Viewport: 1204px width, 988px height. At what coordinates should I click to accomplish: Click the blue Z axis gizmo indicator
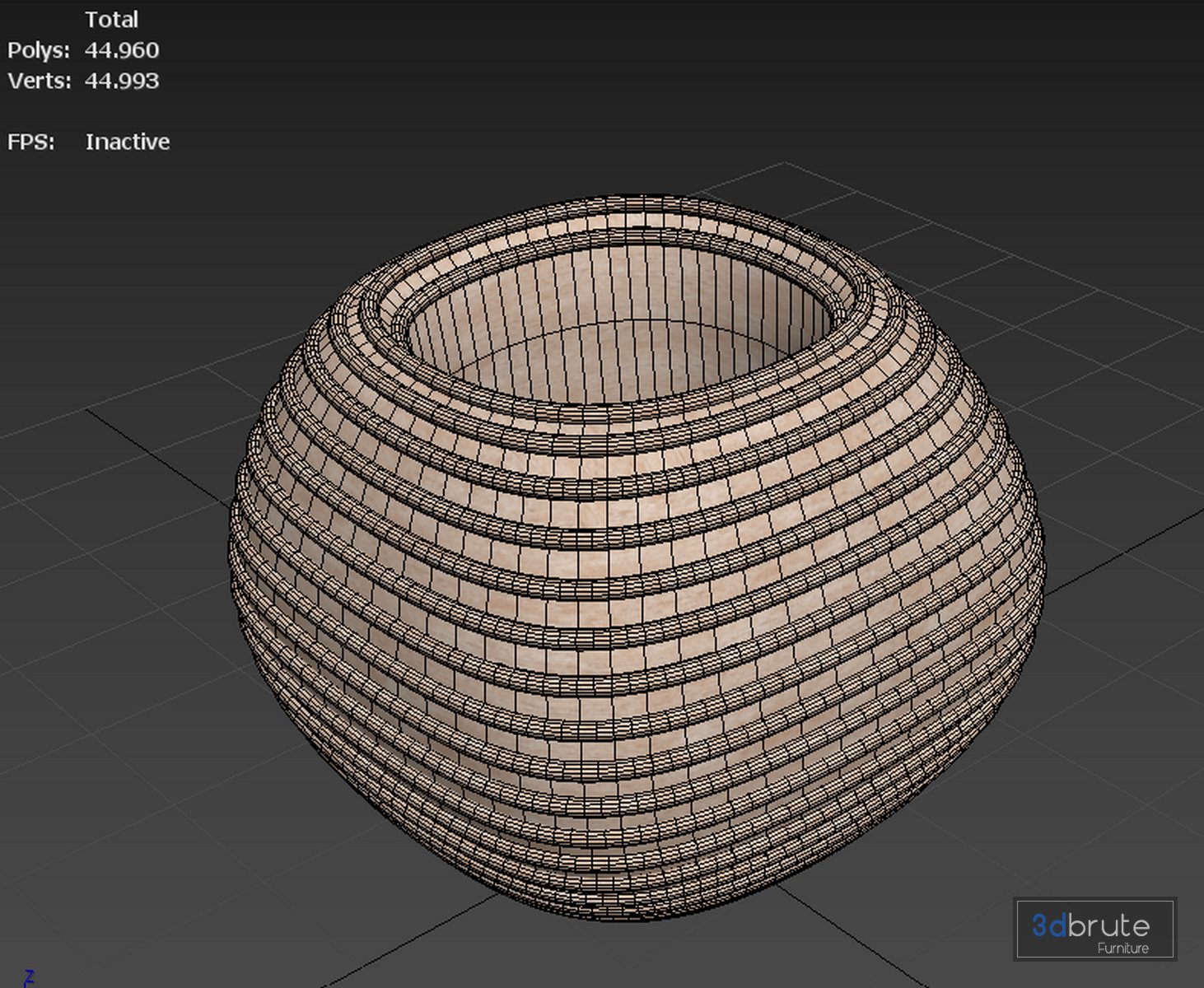(30, 977)
